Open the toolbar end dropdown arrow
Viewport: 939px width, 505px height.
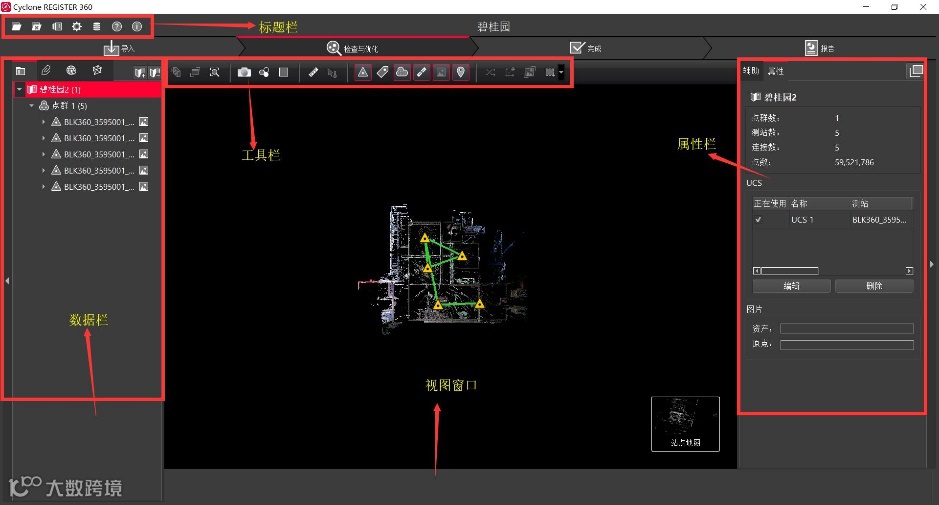pyautogui.click(x=561, y=72)
